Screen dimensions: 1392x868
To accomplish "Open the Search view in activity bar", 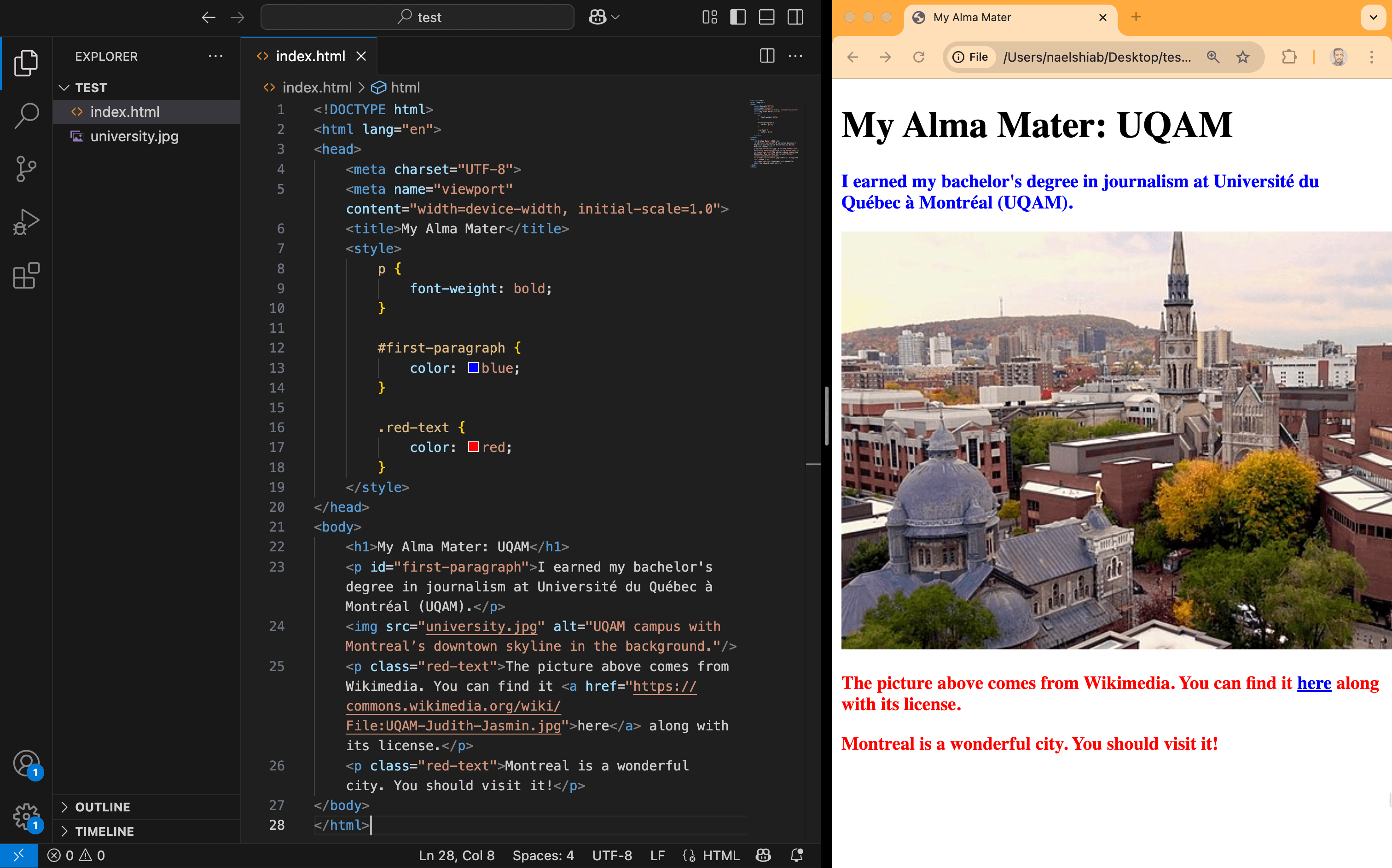I will [26, 116].
